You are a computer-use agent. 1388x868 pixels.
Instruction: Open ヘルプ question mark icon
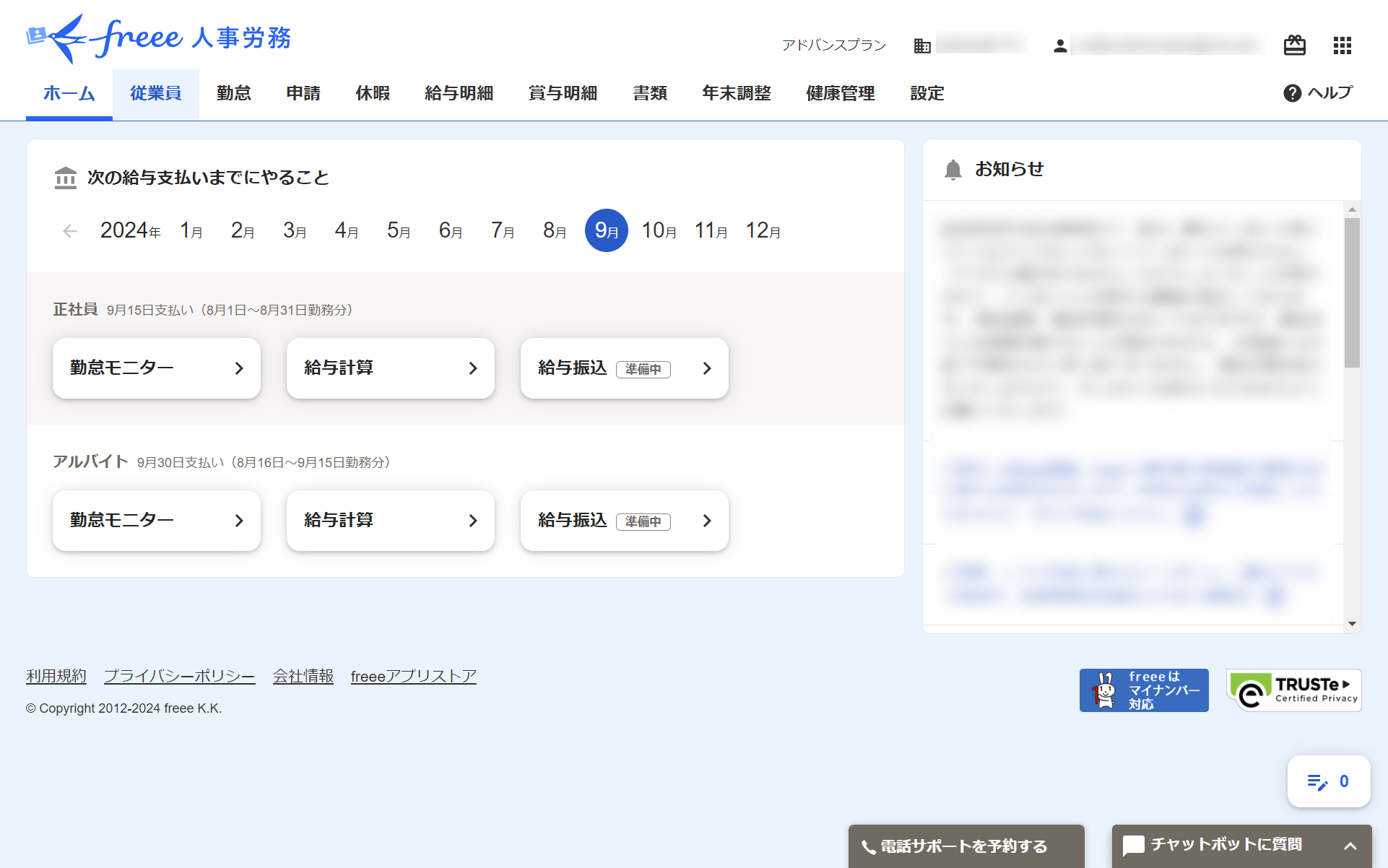point(1292,93)
